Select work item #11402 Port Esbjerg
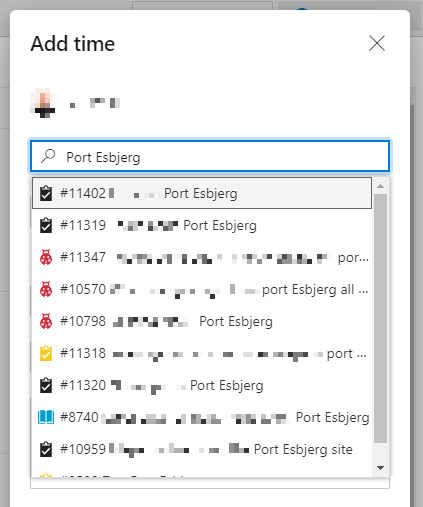The height and width of the screenshot is (507, 423). tap(202, 193)
